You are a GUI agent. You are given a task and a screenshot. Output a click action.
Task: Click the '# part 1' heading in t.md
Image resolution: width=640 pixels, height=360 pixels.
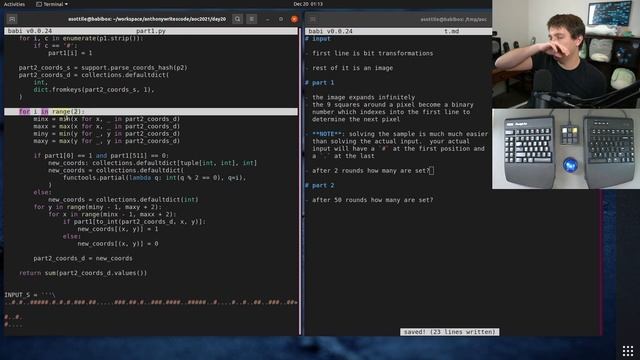[x=320, y=83]
